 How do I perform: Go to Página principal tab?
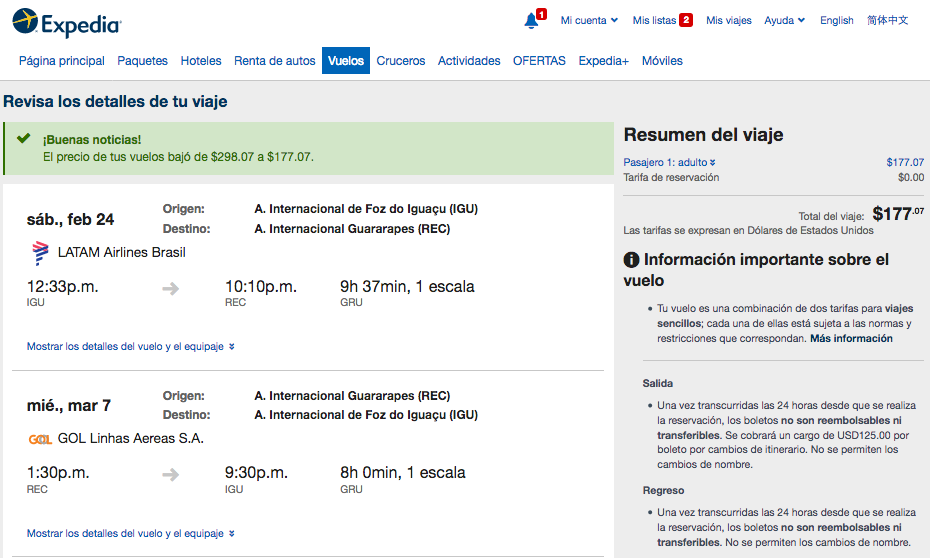pos(62,60)
